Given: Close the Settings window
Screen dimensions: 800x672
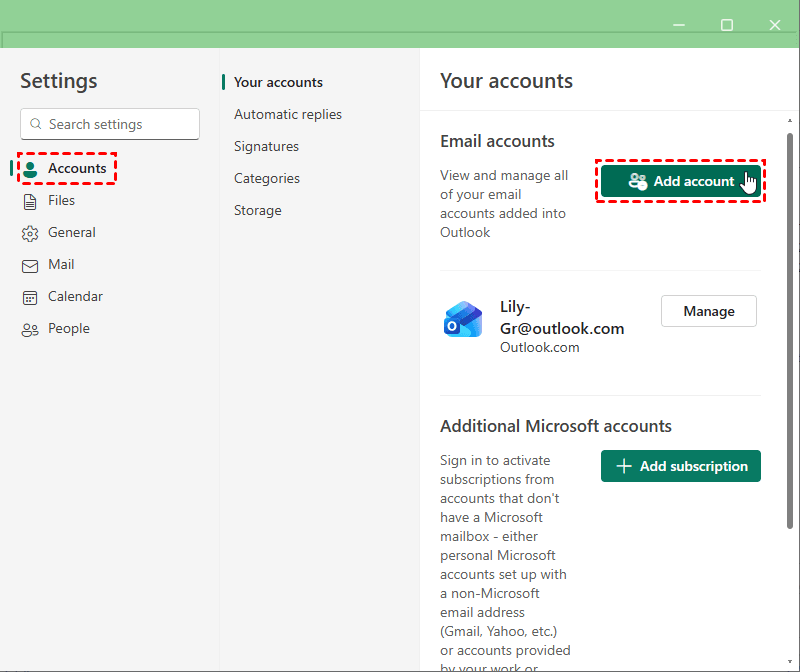Looking at the screenshot, I should pos(774,24).
